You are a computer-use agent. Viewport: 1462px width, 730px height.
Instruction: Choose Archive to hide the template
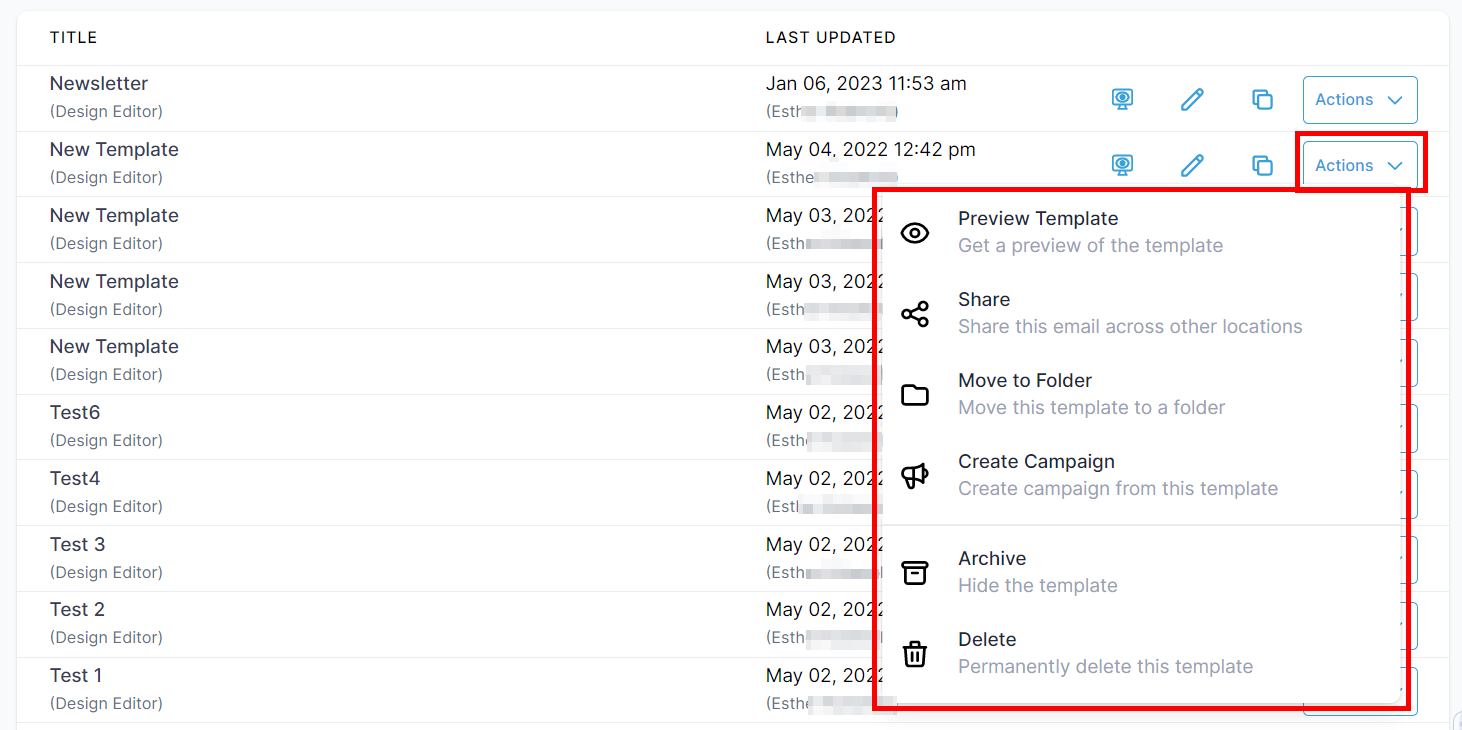992,559
